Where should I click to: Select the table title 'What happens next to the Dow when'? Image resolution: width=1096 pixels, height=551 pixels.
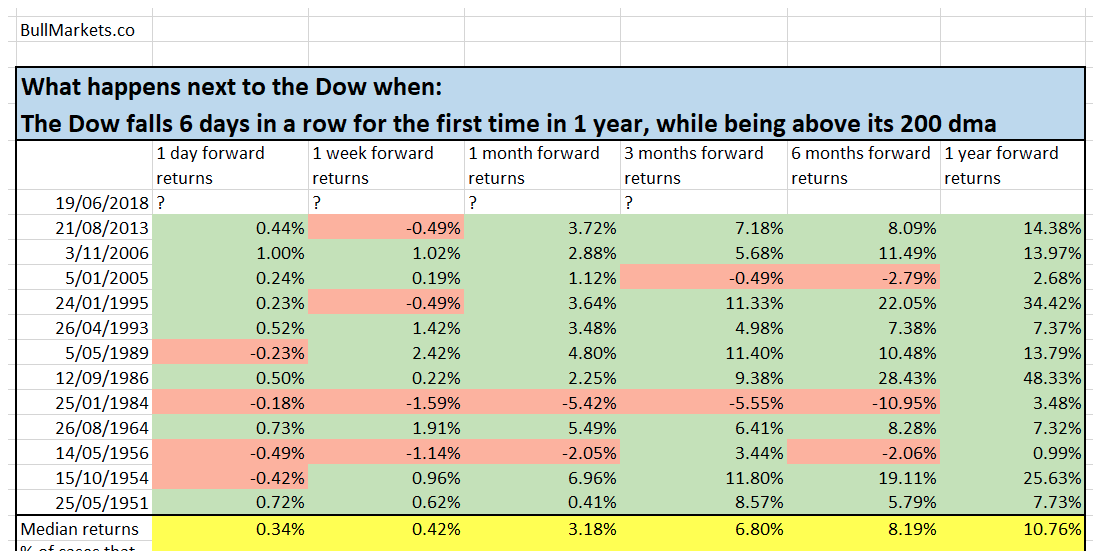(230, 86)
